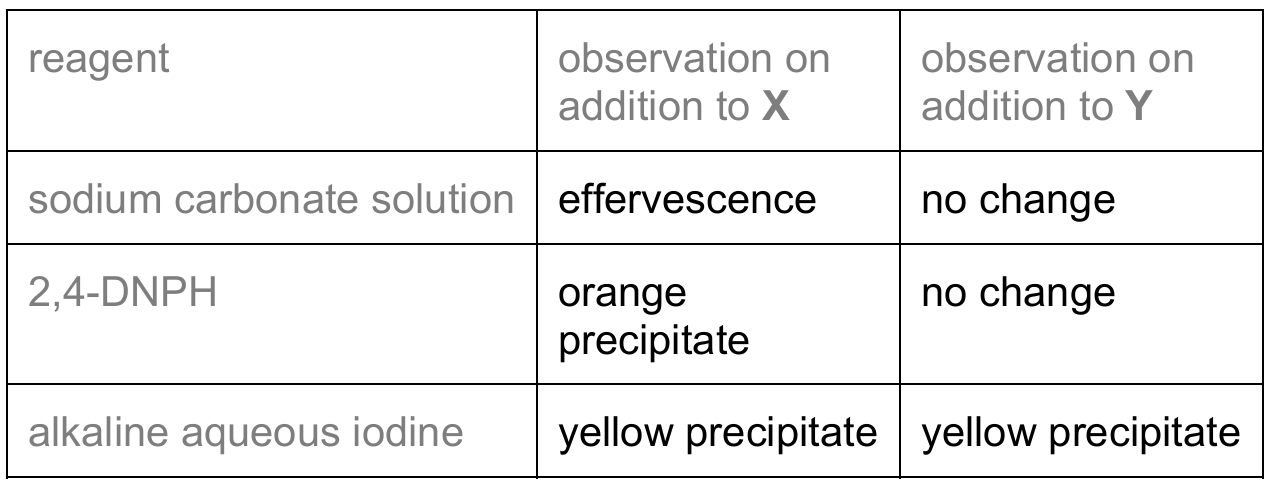Select the "observation on addition to X" header
The width and height of the screenshot is (1271, 481).
[x=693, y=83]
